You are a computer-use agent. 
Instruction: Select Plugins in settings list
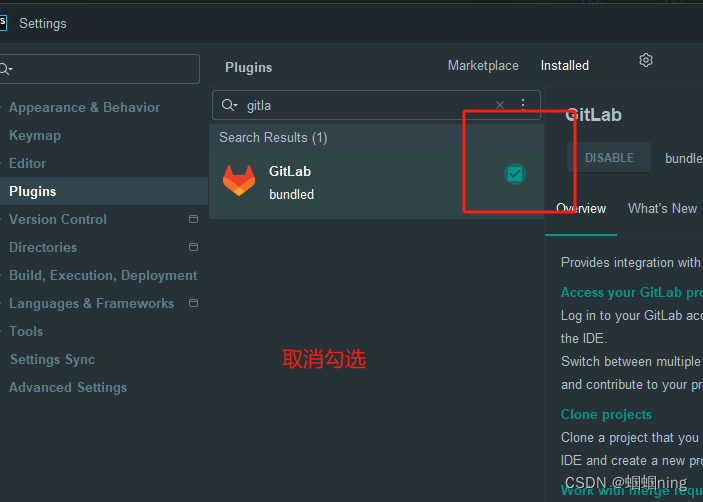tap(104, 191)
